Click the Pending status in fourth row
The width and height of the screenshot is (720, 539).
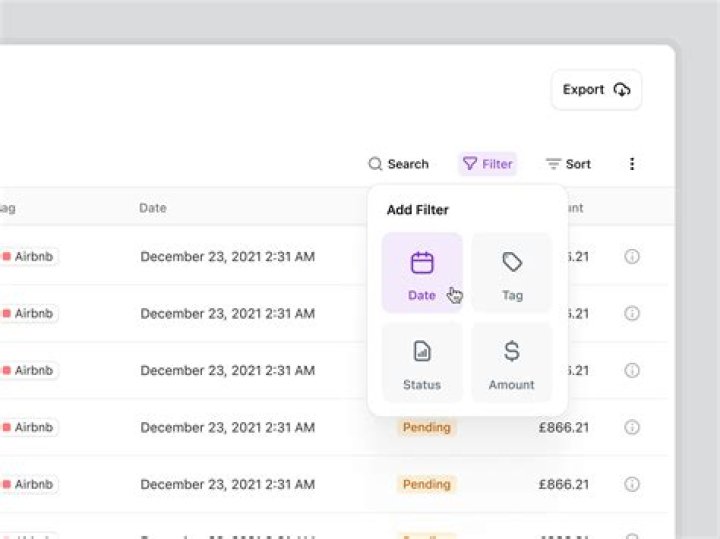(426, 427)
